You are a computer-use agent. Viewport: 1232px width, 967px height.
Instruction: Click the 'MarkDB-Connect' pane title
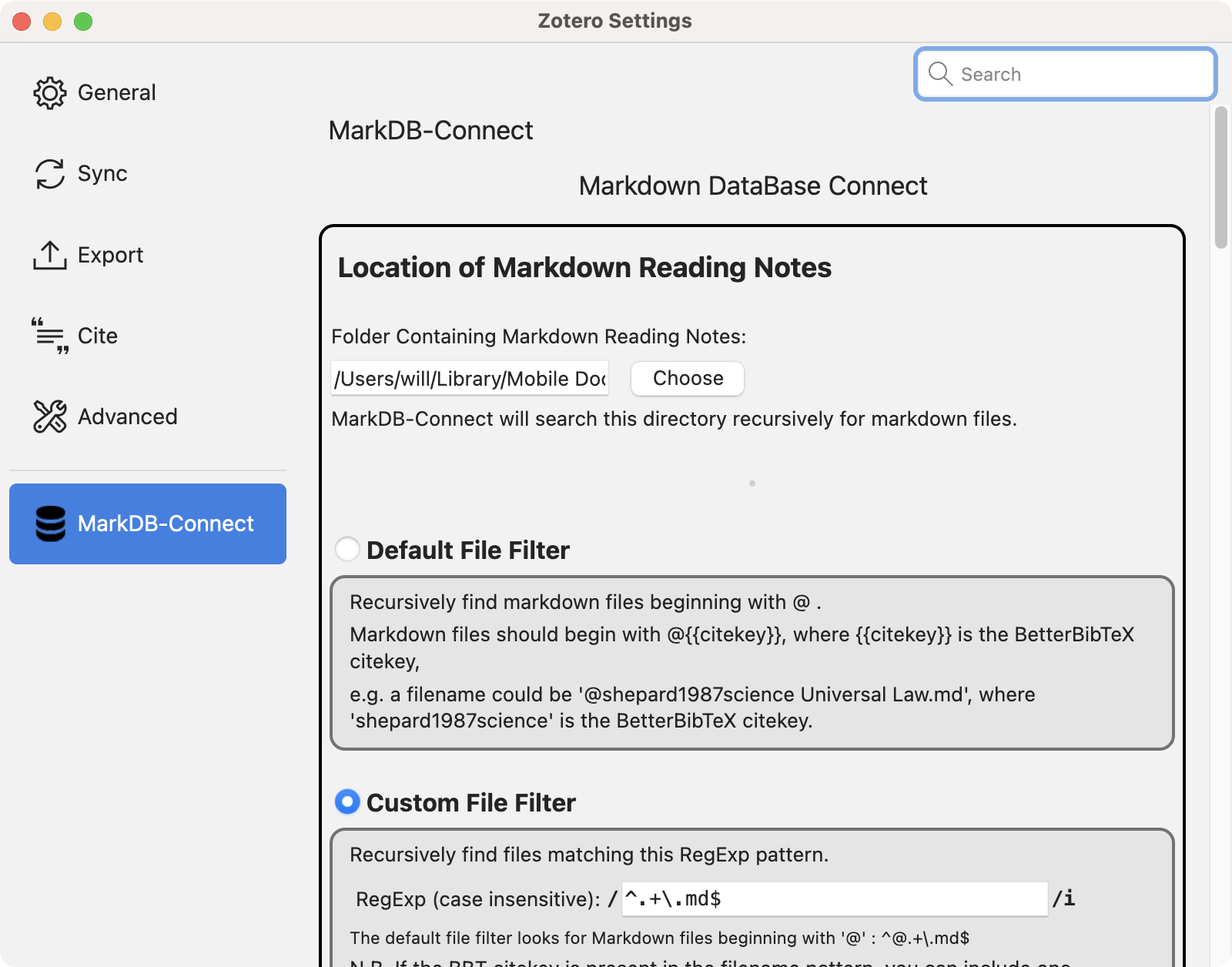tap(430, 130)
